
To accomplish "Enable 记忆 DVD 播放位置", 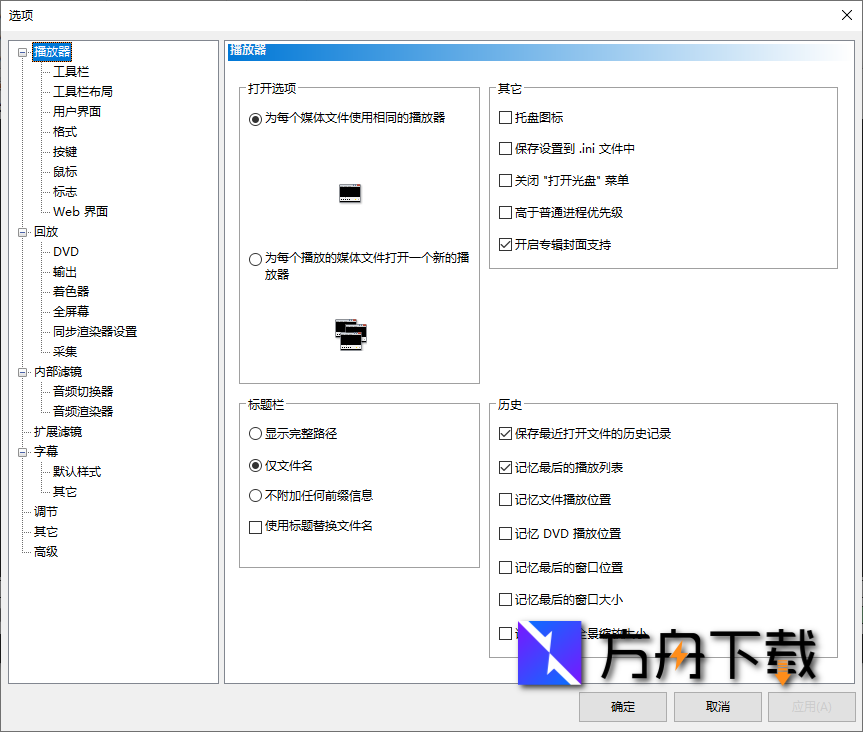I will [x=504, y=533].
